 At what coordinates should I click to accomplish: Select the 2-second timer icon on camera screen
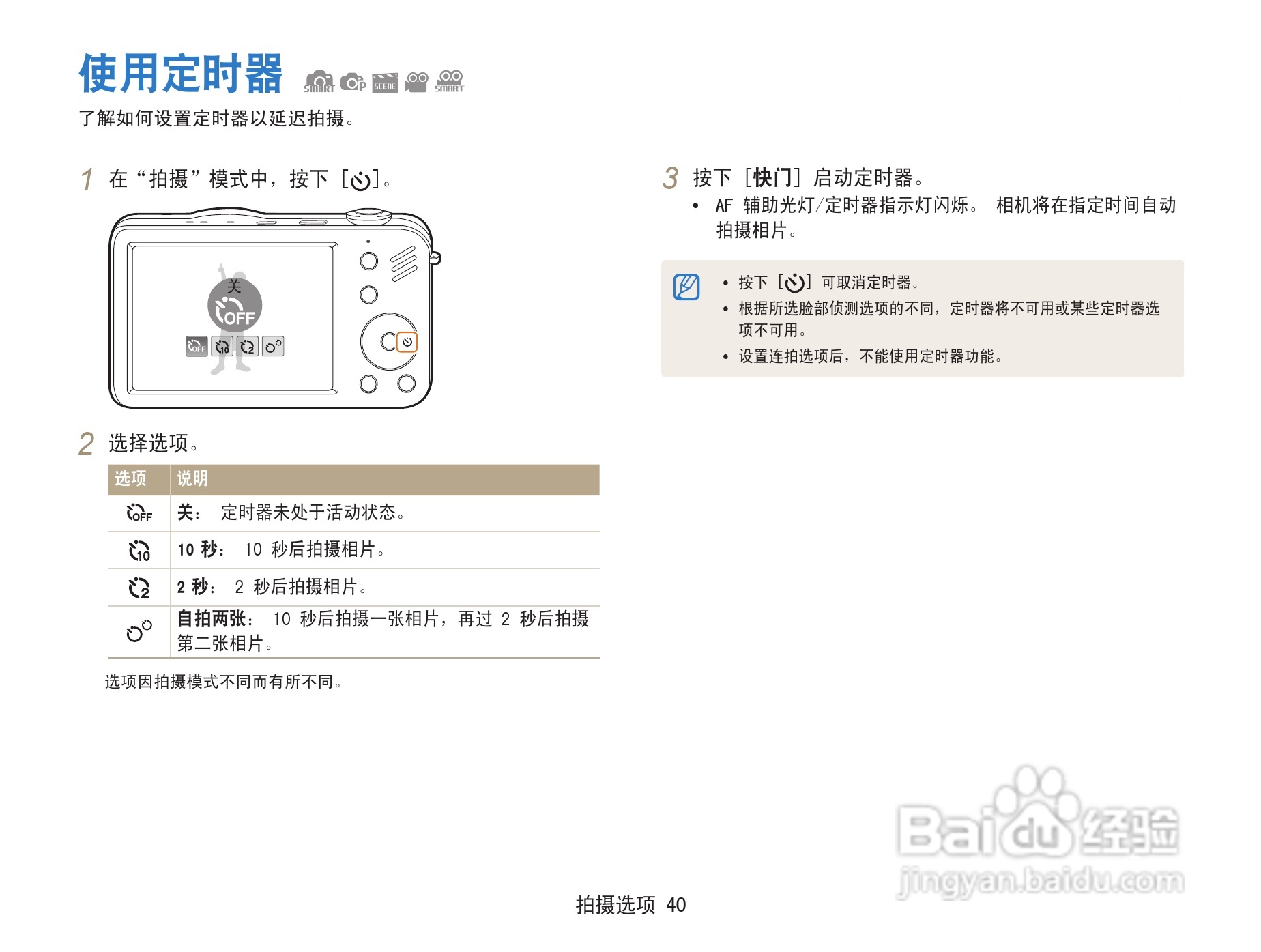click(247, 347)
